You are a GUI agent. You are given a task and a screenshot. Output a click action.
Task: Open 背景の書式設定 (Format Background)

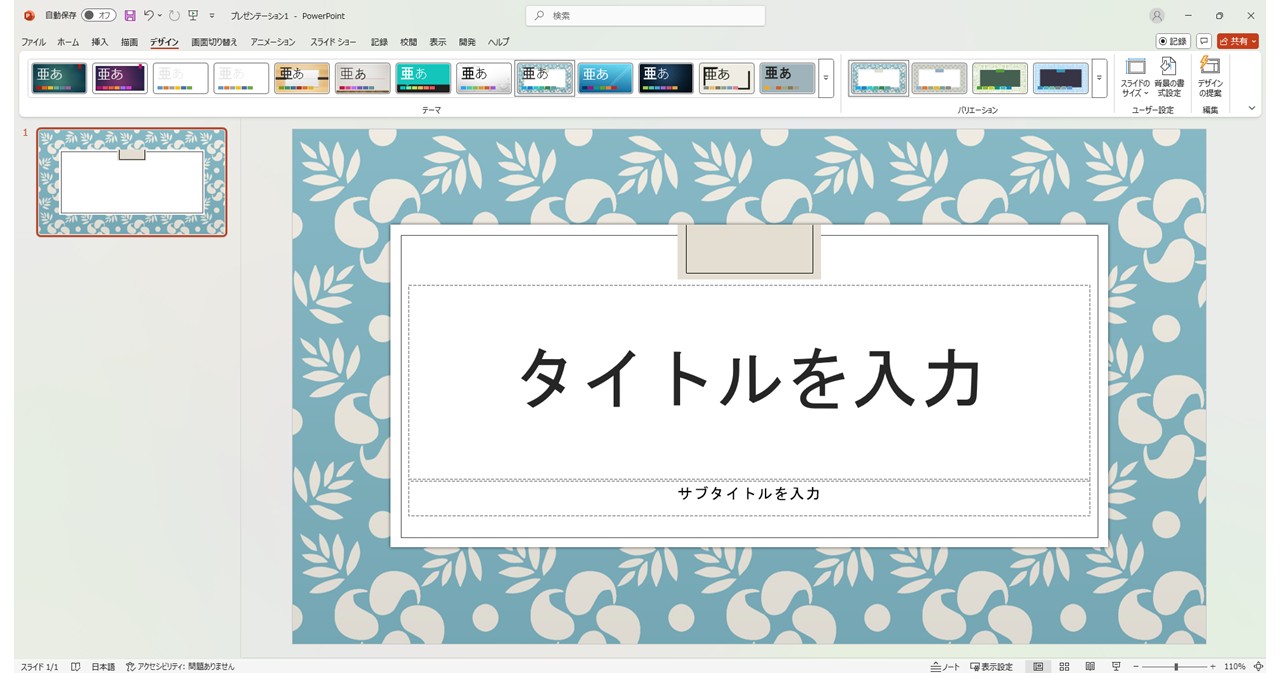click(1168, 77)
